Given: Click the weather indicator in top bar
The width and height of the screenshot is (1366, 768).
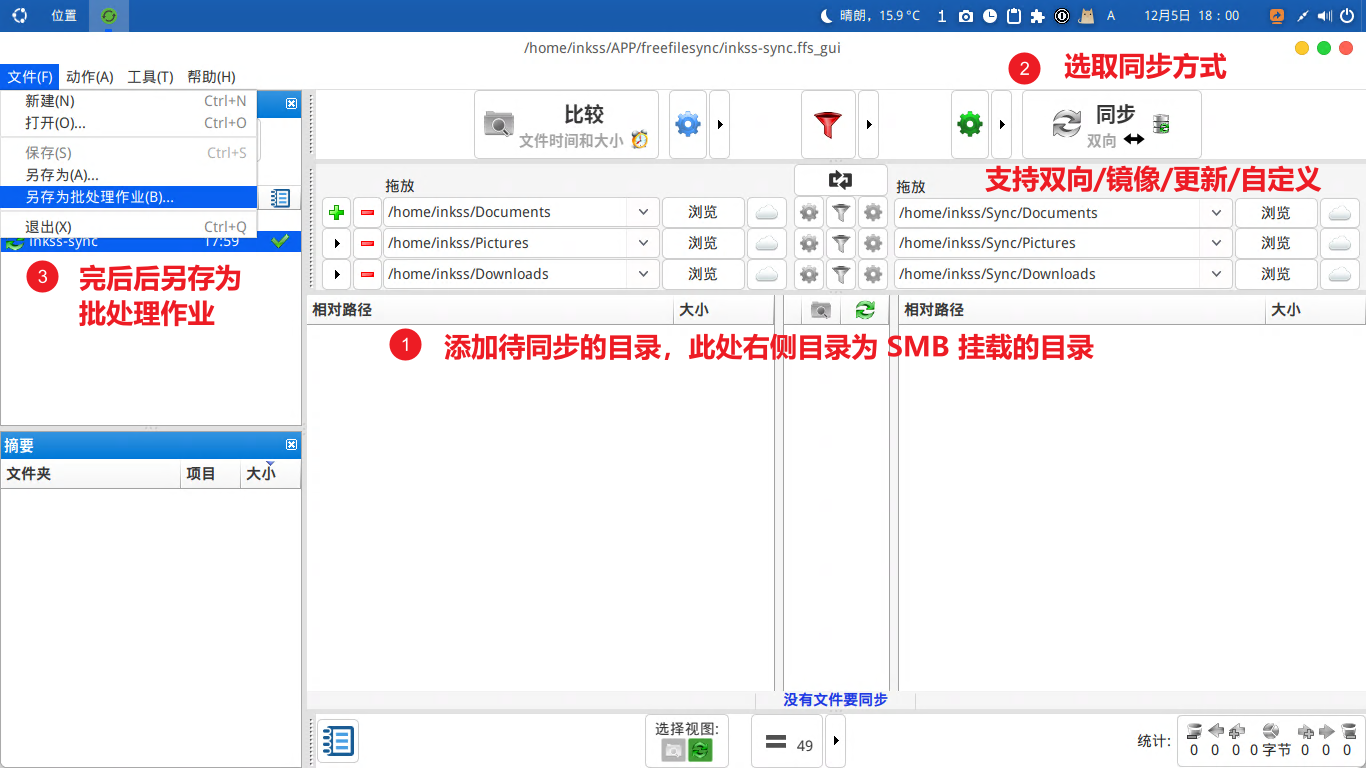Looking at the screenshot, I should point(870,15).
